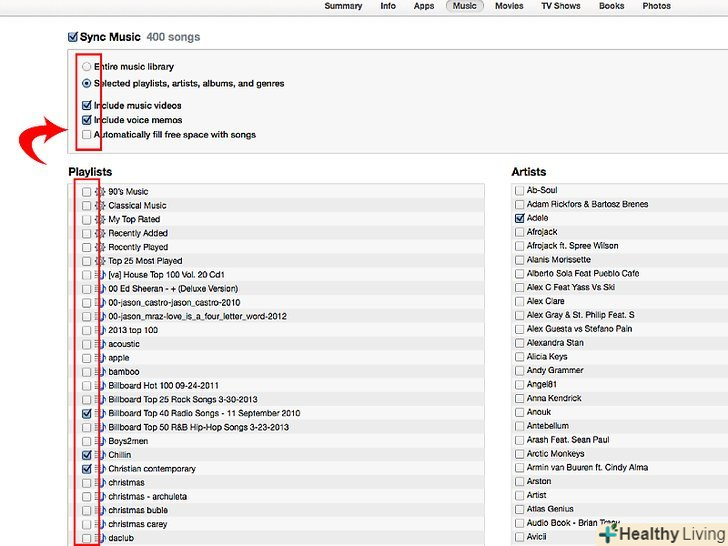Click the Andy Grammer artist name

tap(555, 370)
